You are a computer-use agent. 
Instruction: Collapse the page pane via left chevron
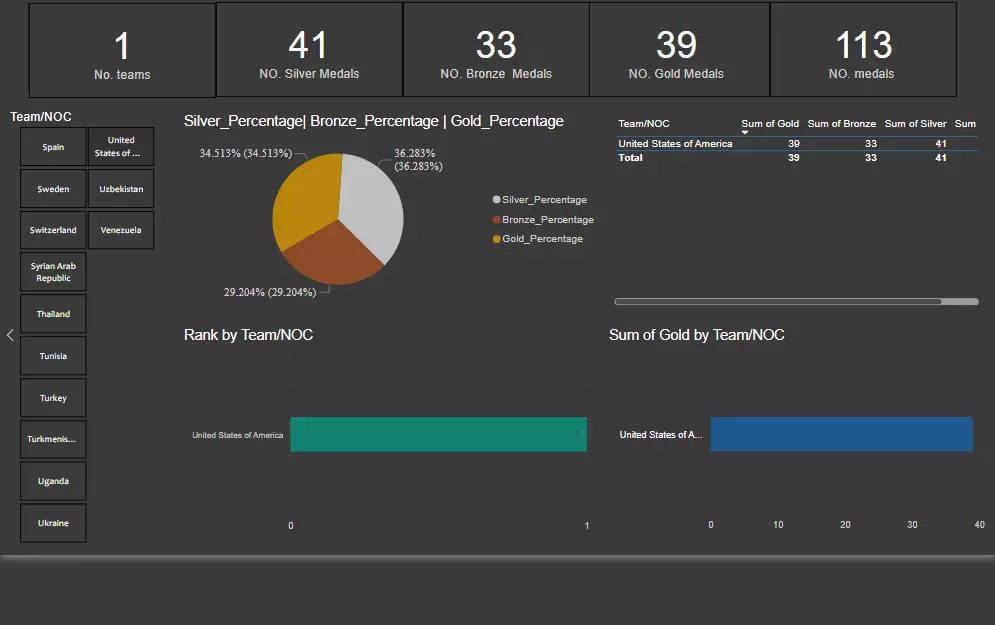click(x=10, y=335)
